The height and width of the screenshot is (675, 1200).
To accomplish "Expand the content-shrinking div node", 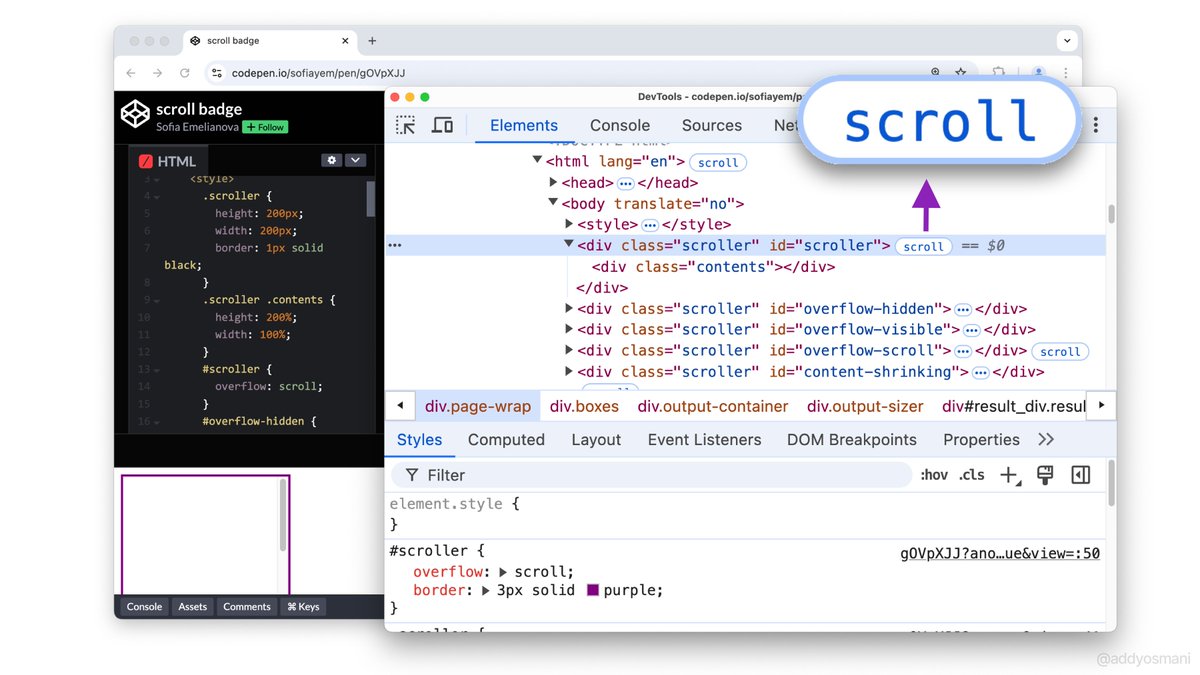I will pyautogui.click(x=570, y=372).
